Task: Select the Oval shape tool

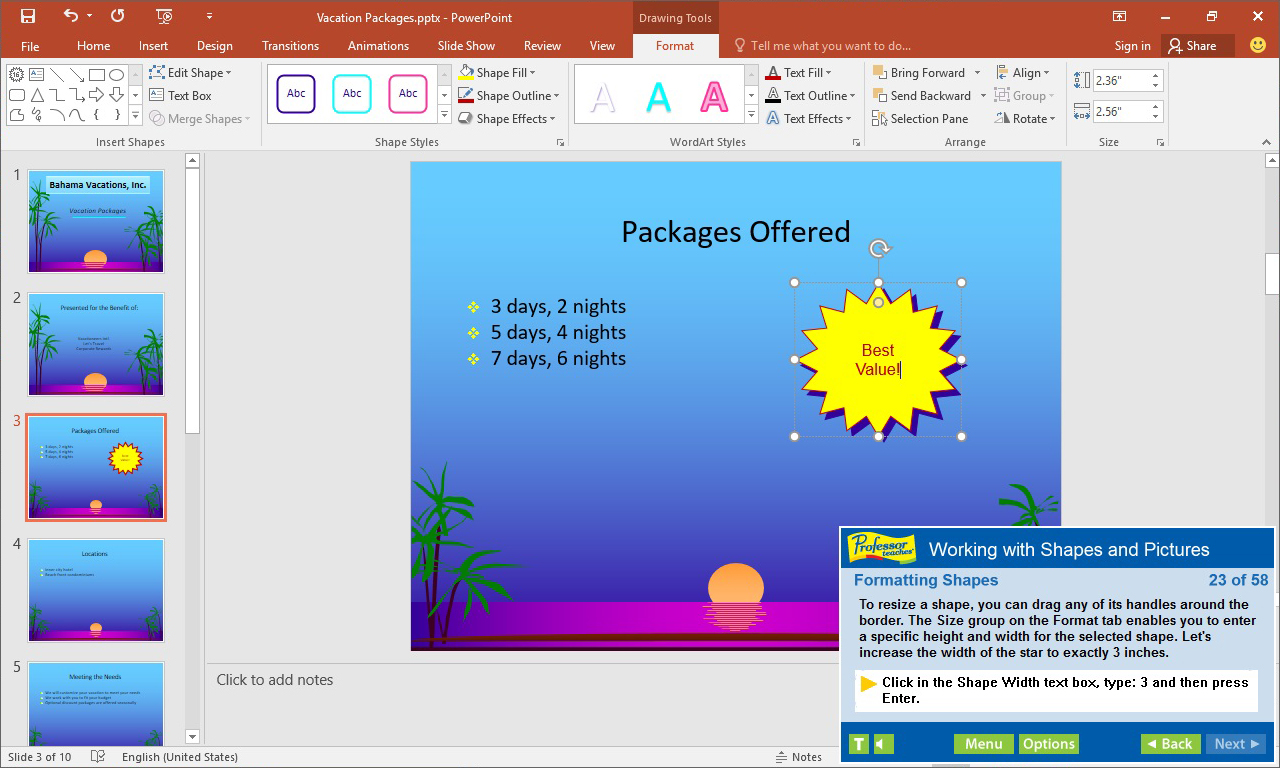Action: [115, 74]
